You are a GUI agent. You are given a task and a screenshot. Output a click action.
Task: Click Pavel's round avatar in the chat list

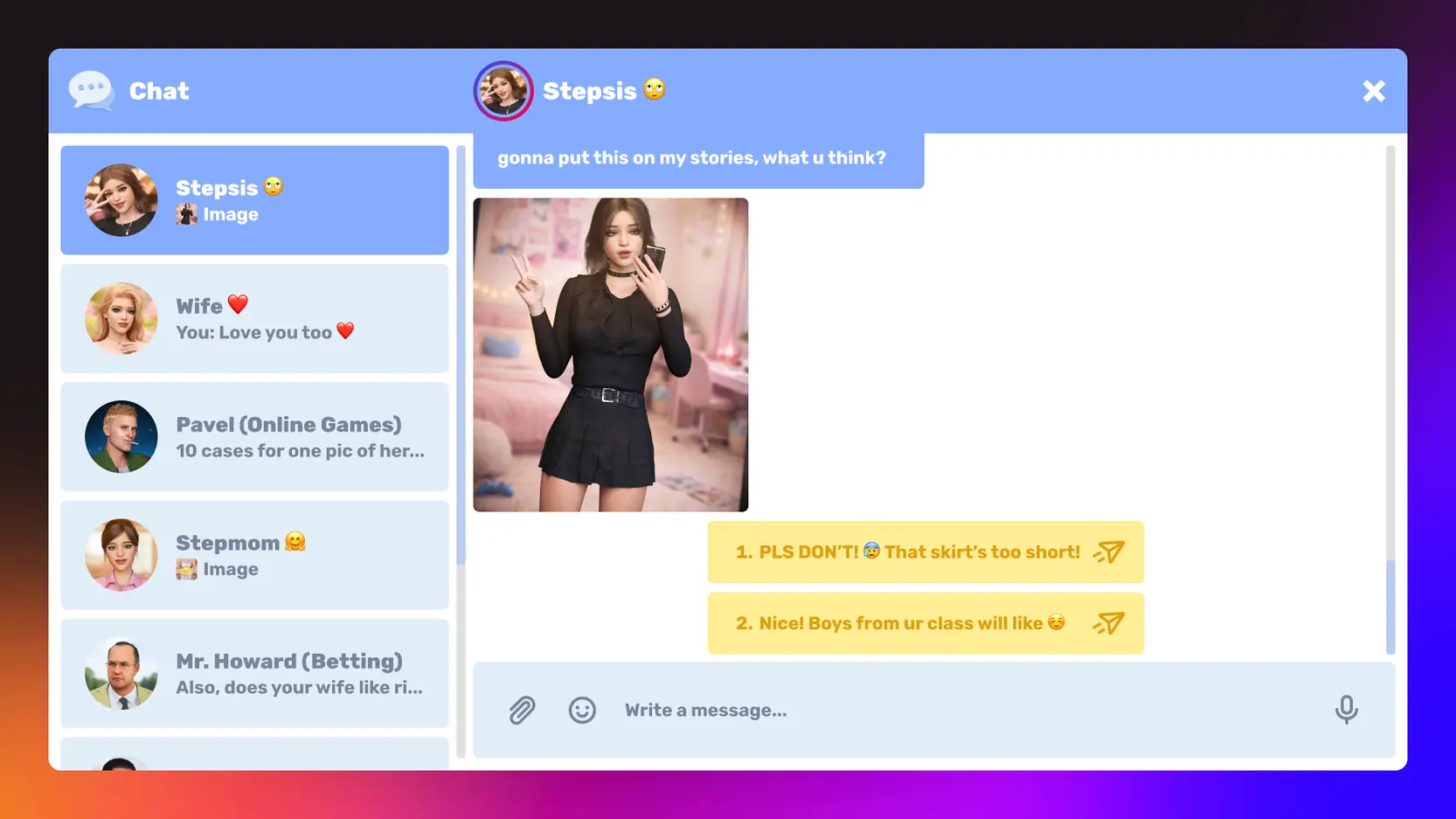(x=121, y=437)
